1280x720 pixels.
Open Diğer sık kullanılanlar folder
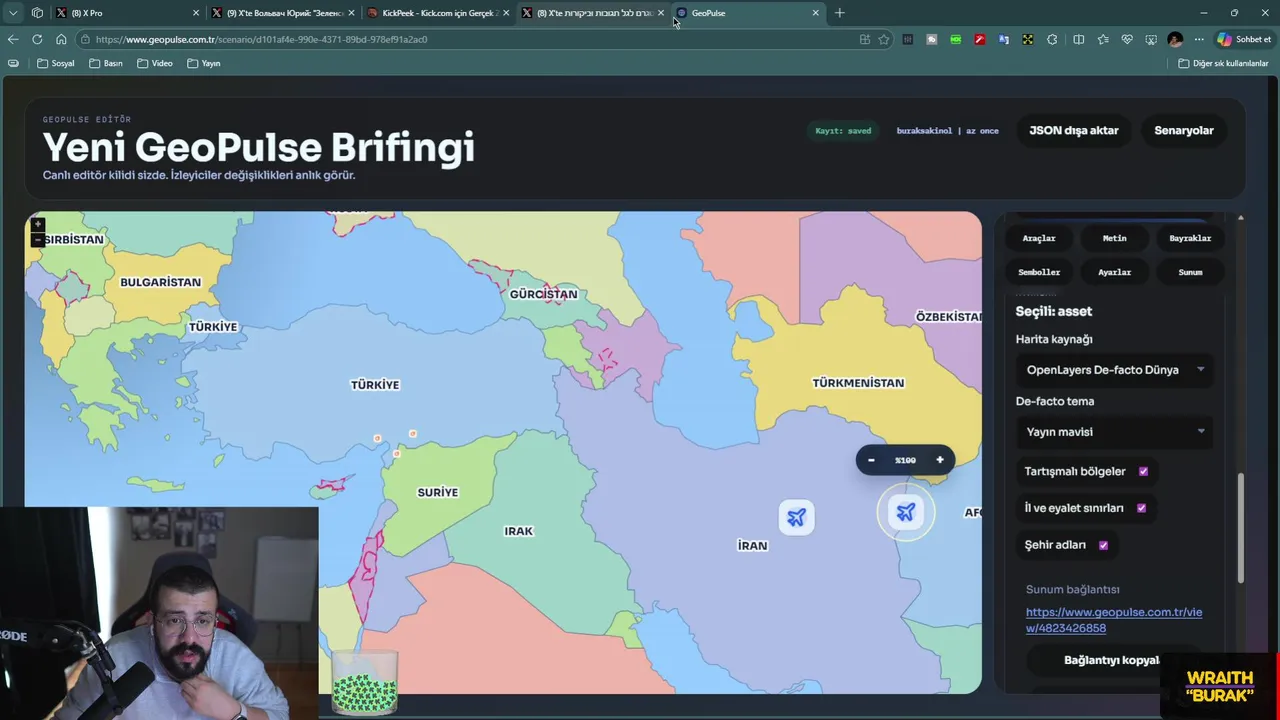1223,63
